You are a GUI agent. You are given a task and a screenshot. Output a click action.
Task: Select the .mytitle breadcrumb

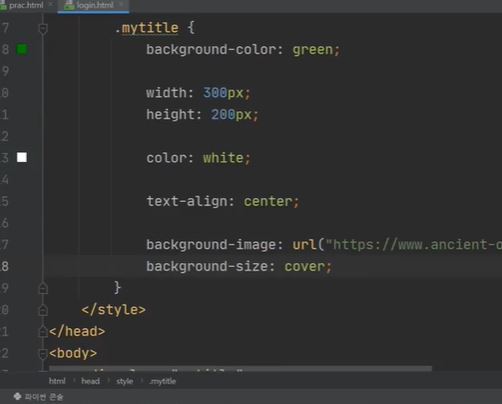(163, 381)
